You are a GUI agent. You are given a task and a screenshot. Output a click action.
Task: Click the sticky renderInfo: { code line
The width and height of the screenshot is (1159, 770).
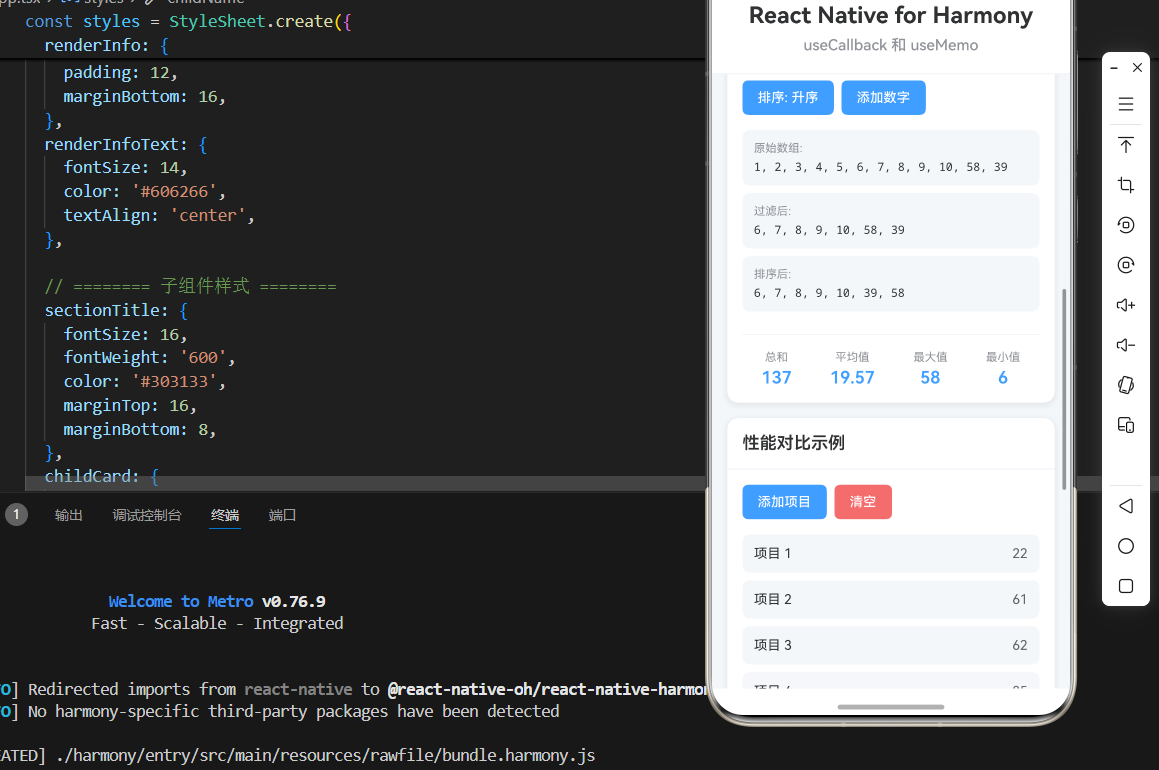(106, 45)
